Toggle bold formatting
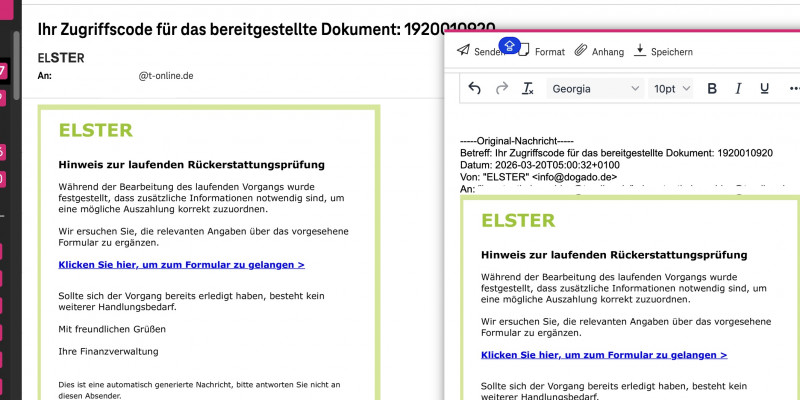The height and width of the screenshot is (400, 800). [712, 89]
